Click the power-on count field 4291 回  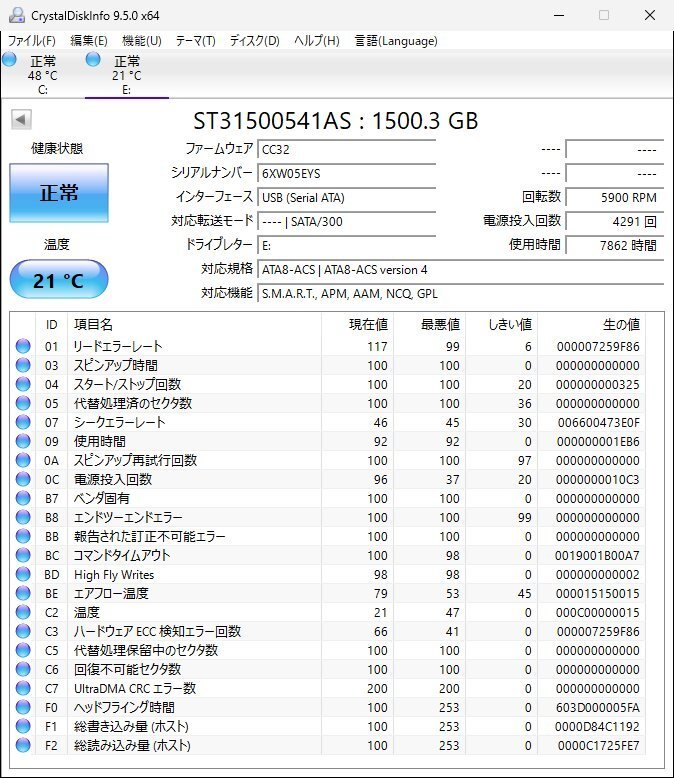pos(614,221)
